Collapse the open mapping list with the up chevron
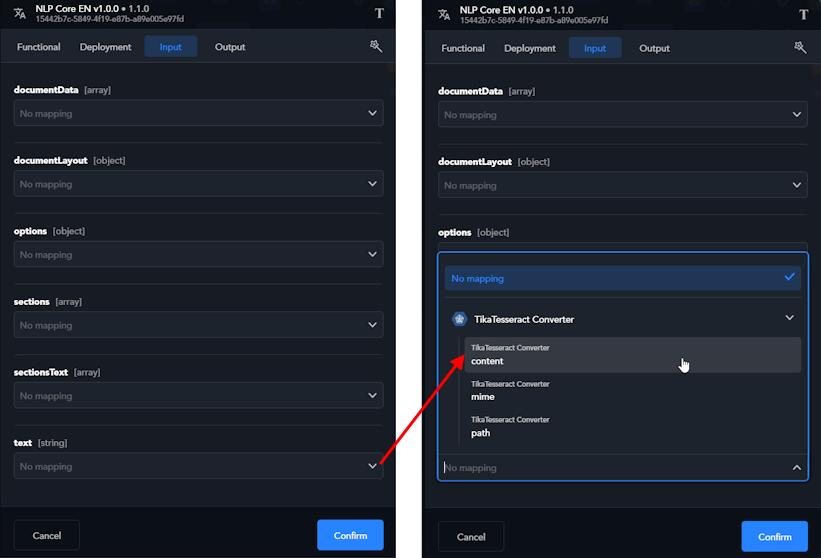The width and height of the screenshot is (821, 558). pyautogui.click(x=796, y=467)
